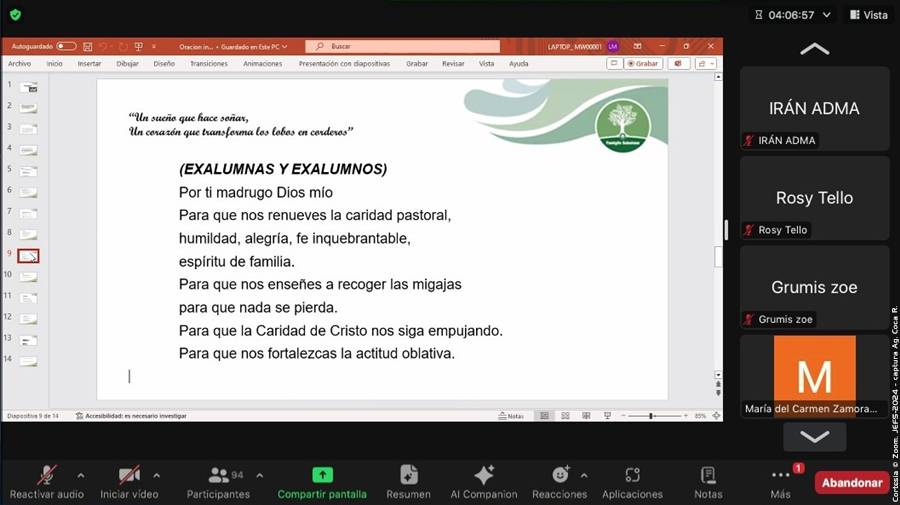Click fit slide to window icon
900x505 pixels.
coord(716,415)
